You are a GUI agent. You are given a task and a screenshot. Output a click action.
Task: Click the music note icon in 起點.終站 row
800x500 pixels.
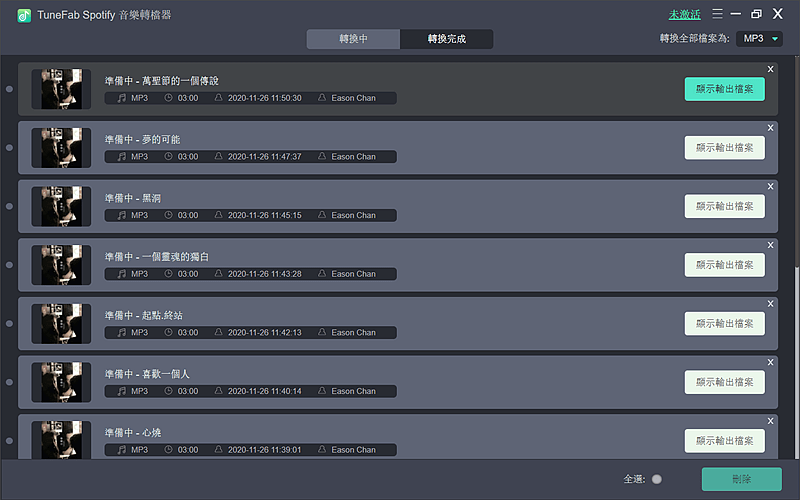point(121,332)
